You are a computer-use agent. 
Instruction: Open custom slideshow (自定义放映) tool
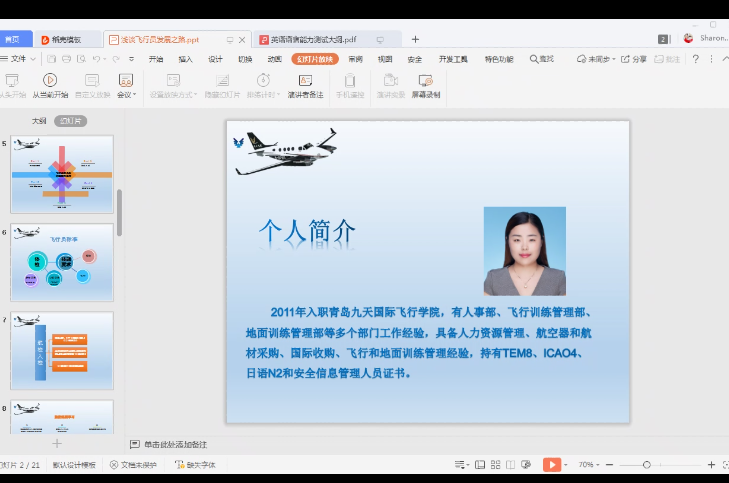click(x=92, y=80)
